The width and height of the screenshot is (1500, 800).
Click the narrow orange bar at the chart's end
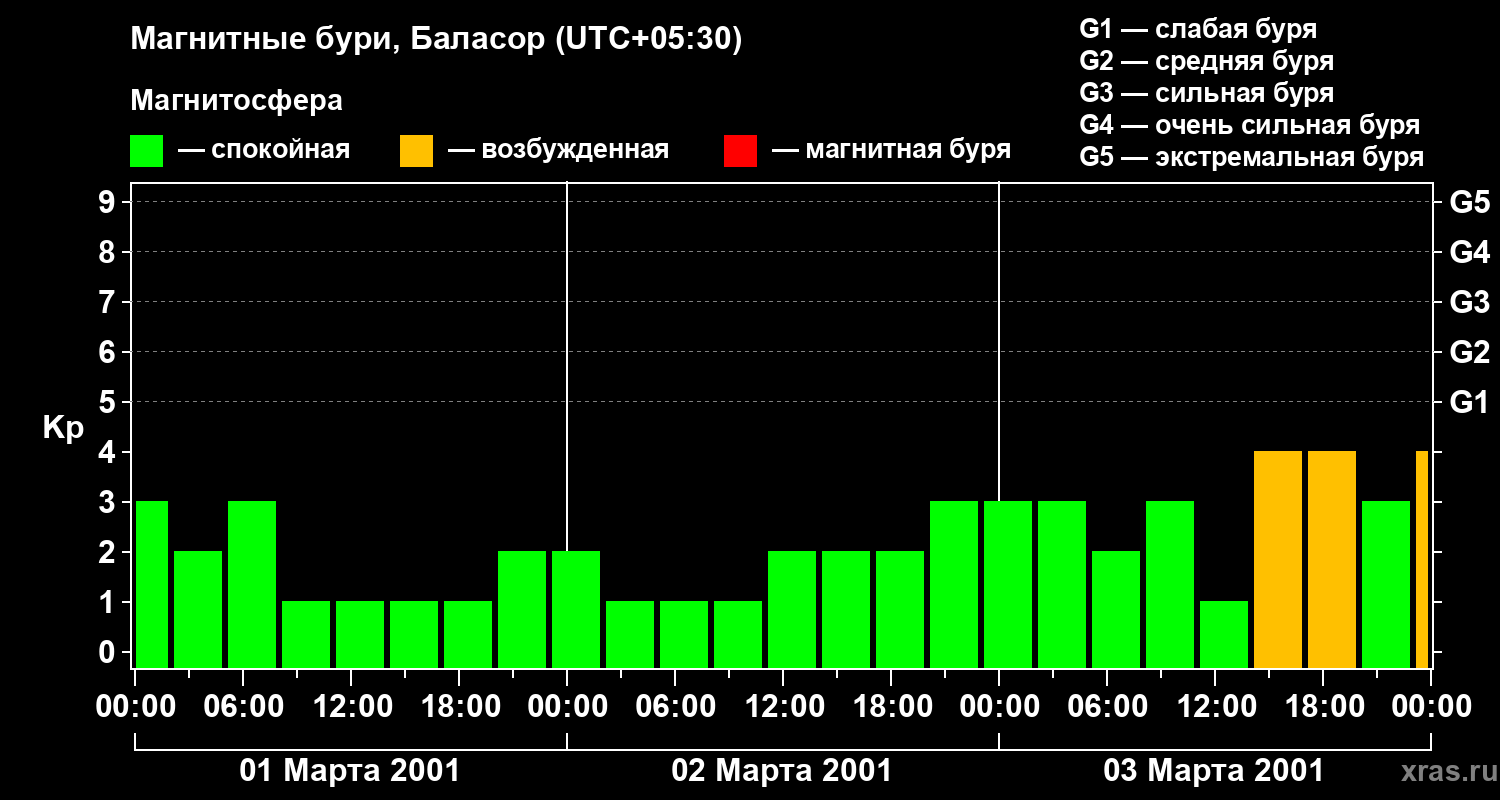1422,559
